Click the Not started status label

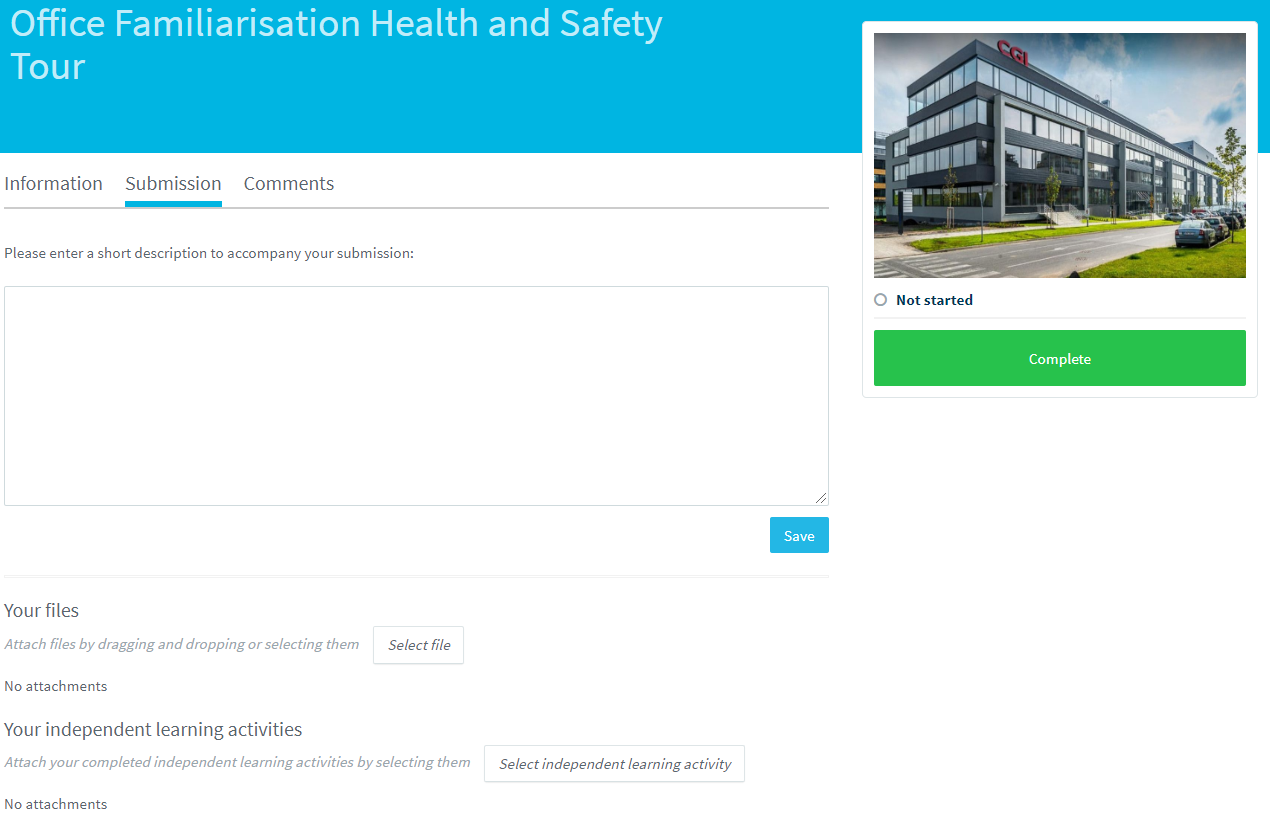(x=934, y=300)
